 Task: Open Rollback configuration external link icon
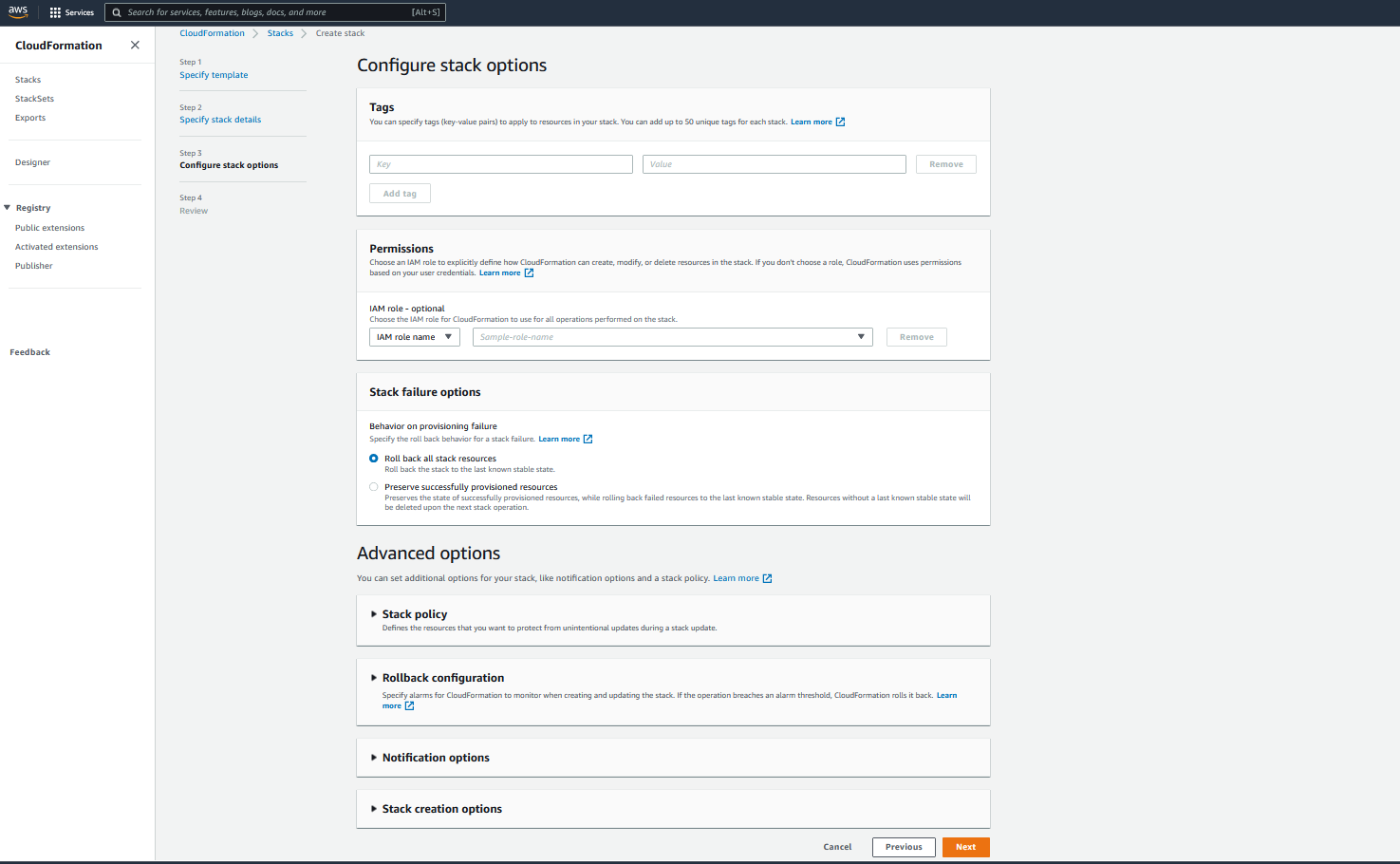pyautogui.click(x=409, y=705)
